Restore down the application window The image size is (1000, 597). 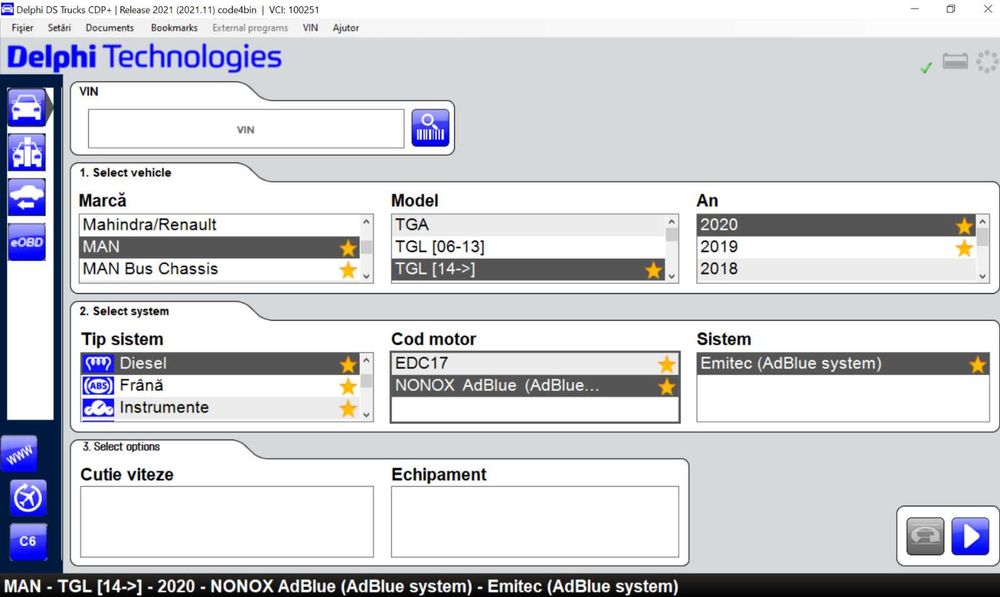(x=951, y=9)
